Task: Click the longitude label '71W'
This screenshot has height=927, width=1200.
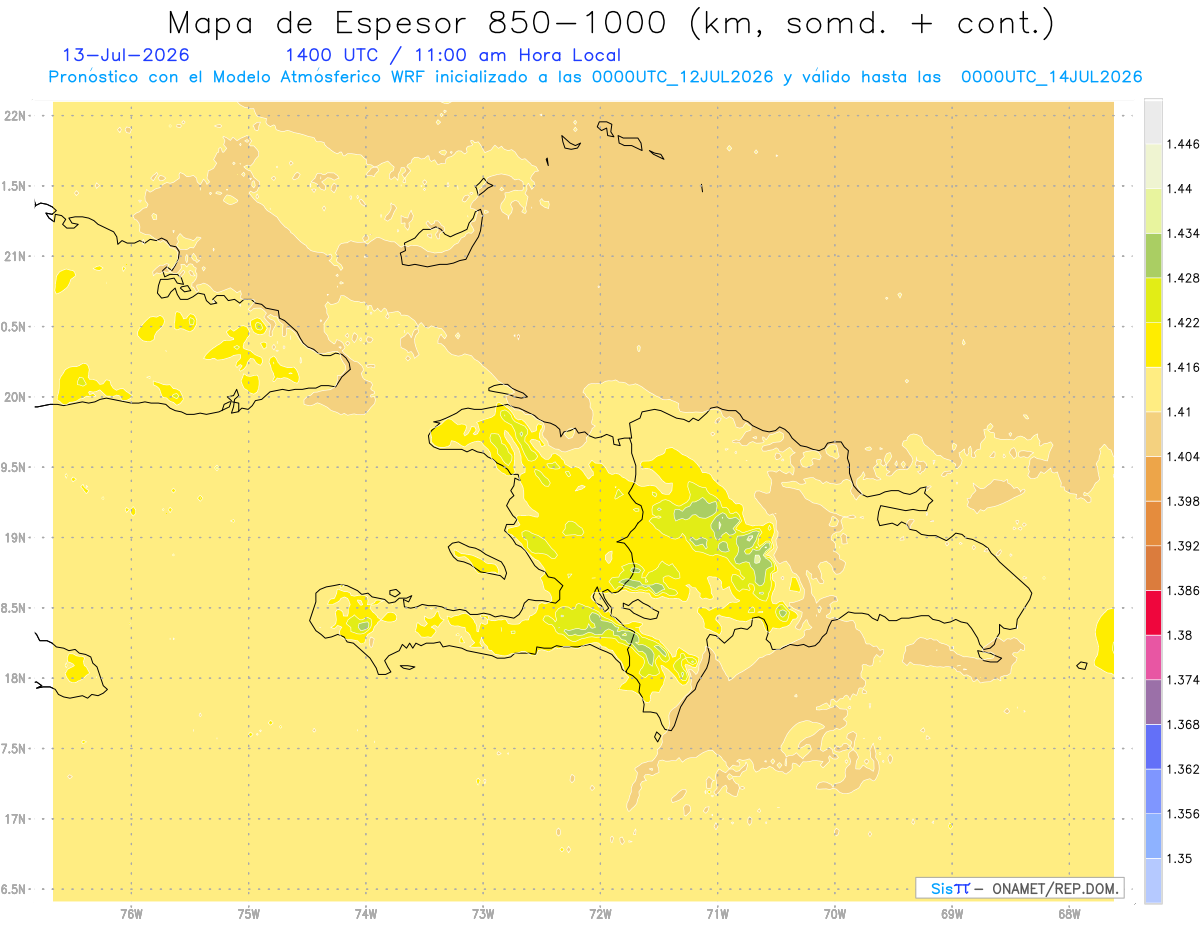Action: 717,913
